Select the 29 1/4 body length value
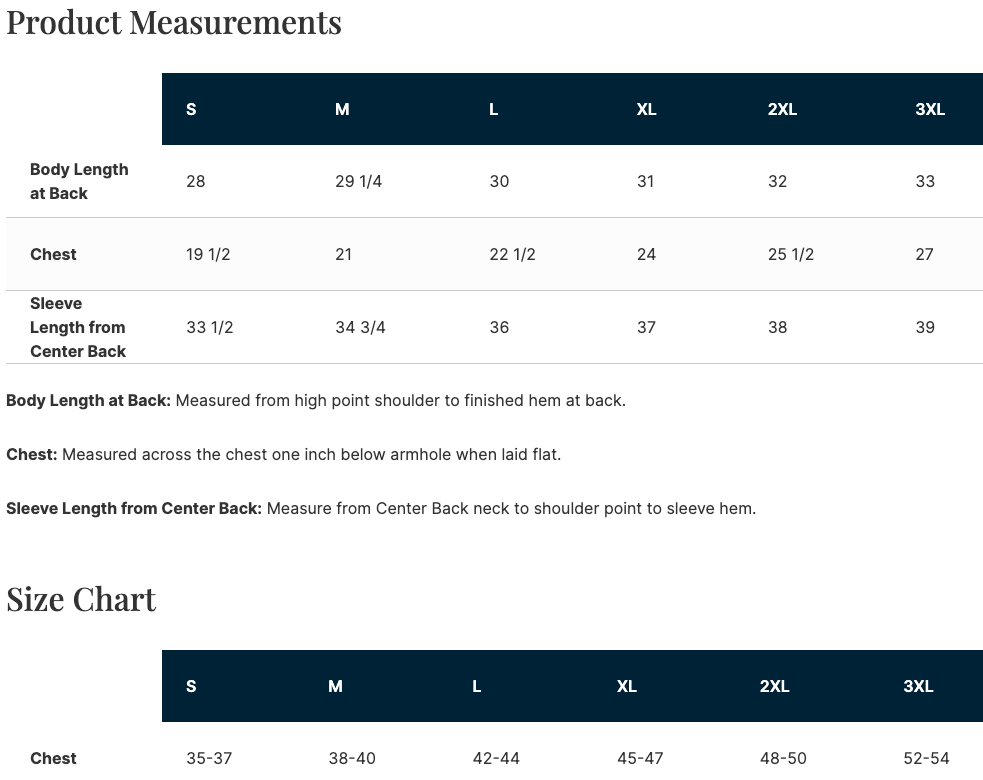983x780 pixels. 359,181
